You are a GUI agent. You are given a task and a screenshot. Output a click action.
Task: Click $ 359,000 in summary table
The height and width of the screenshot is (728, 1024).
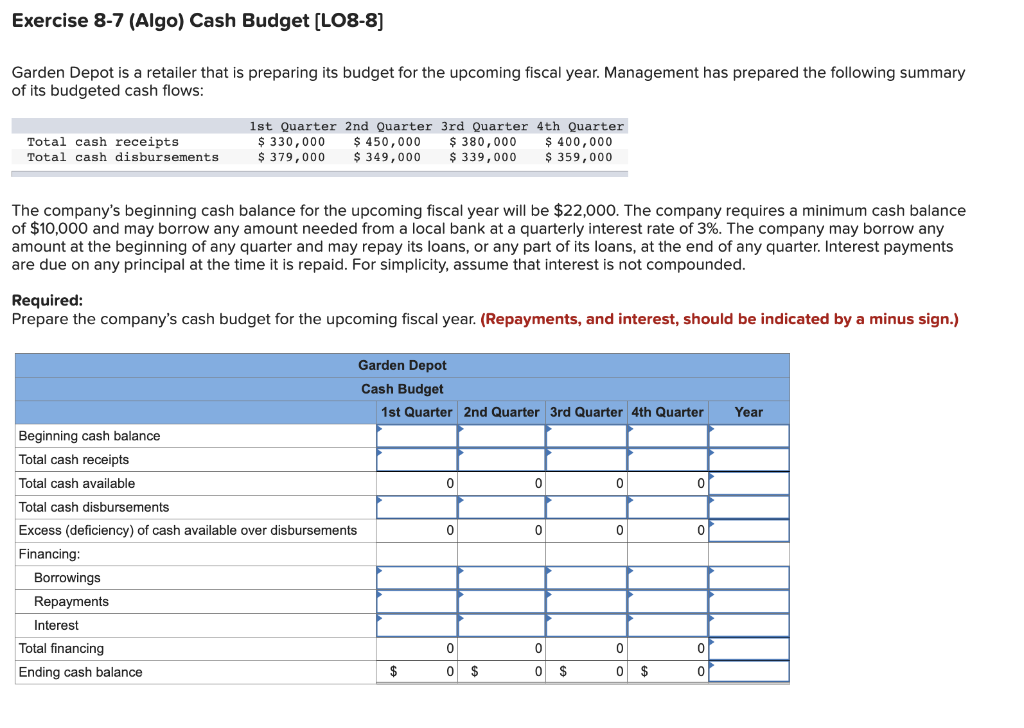point(579,157)
